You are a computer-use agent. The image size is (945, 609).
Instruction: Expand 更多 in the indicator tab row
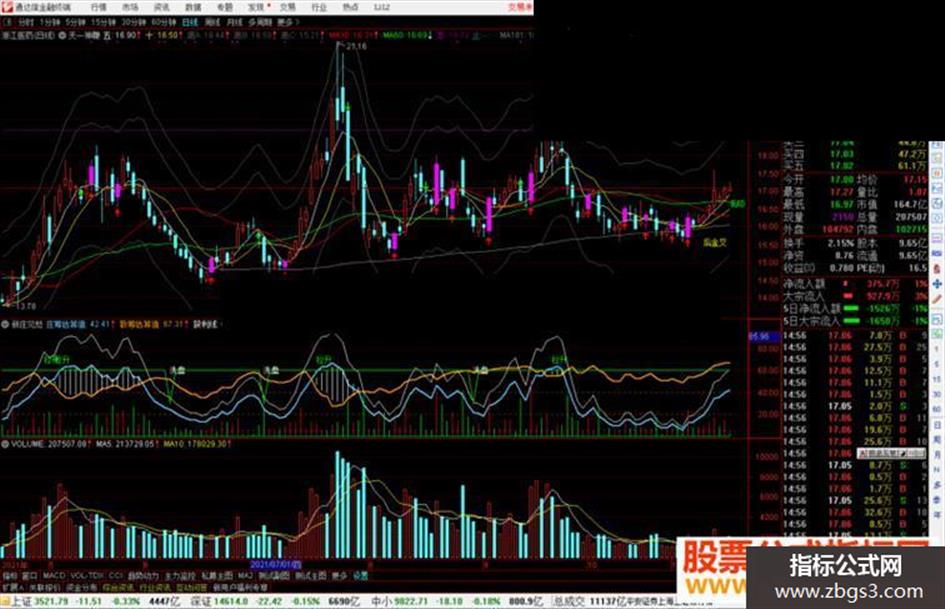click(339, 576)
